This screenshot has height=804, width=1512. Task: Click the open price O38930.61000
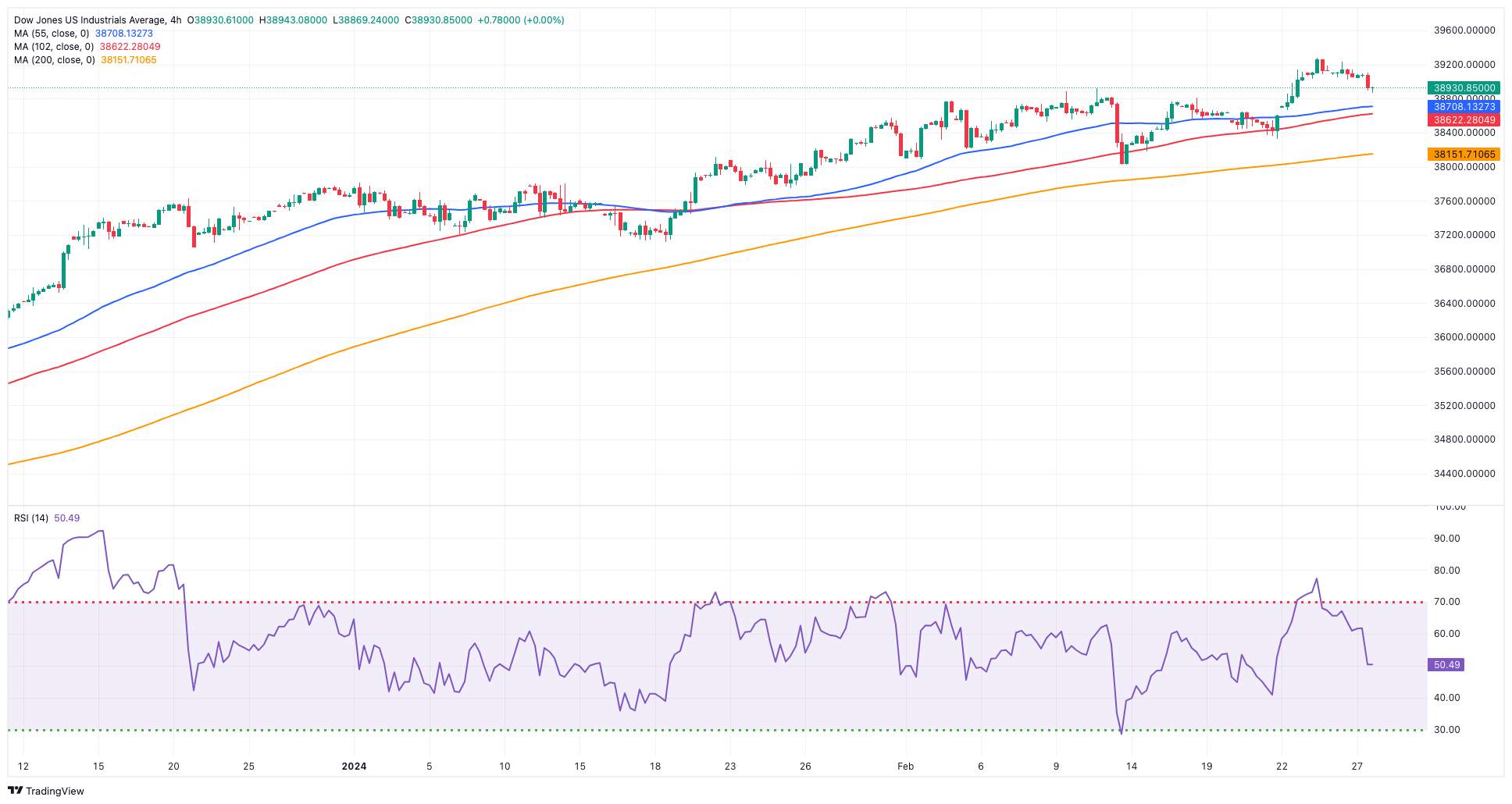click(220, 20)
